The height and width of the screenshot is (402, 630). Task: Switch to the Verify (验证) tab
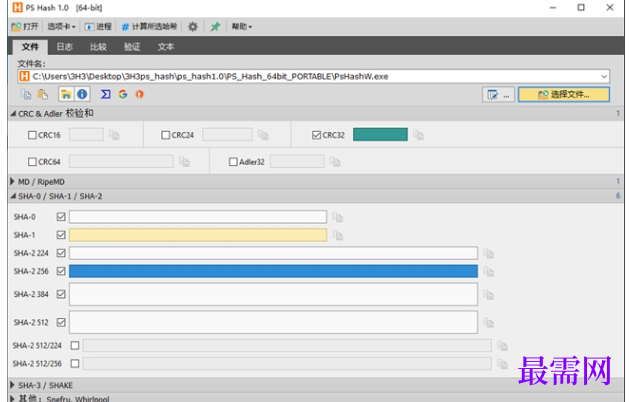pyautogui.click(x=132, y=47)
